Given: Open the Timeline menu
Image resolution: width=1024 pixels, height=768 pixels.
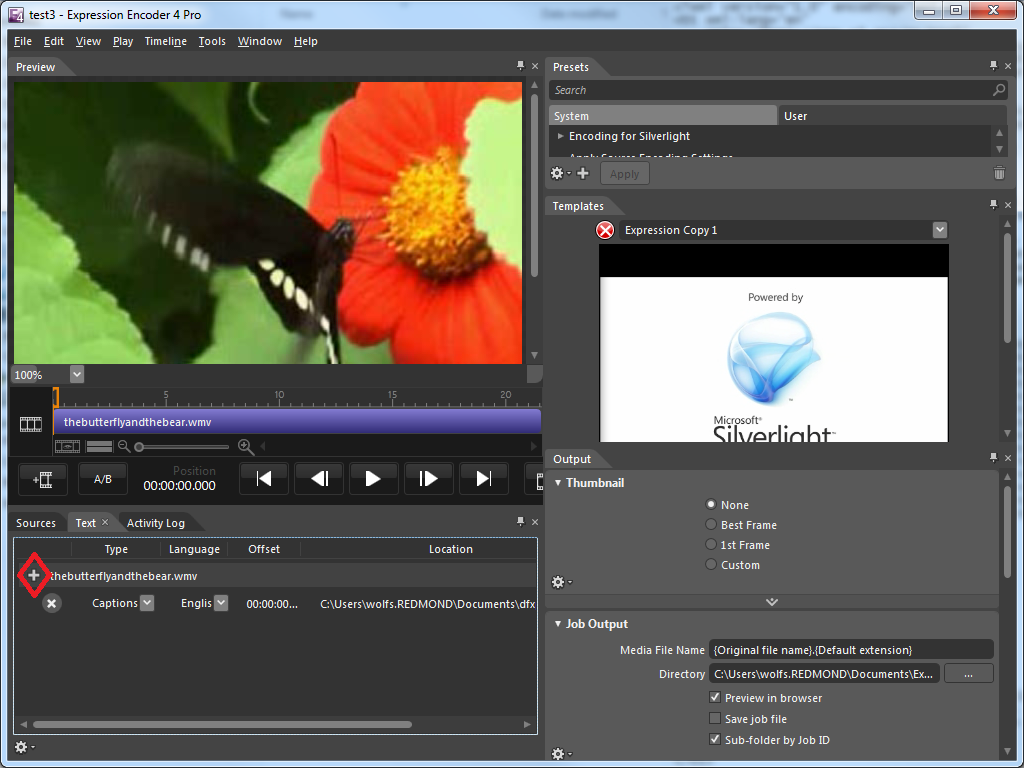Looking at the screenshot, I should tap(164, 41).
